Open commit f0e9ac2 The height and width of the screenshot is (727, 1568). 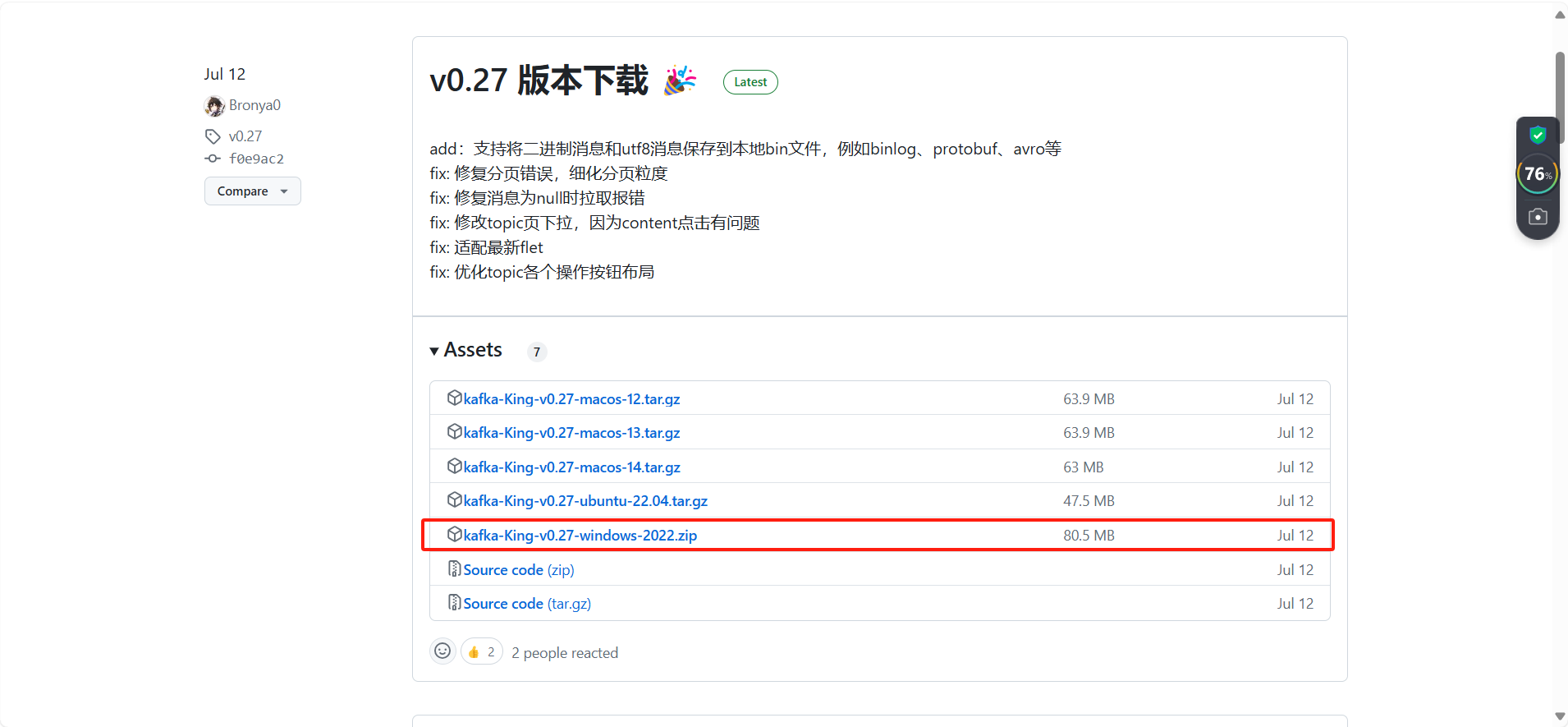[x=256, y=159]
